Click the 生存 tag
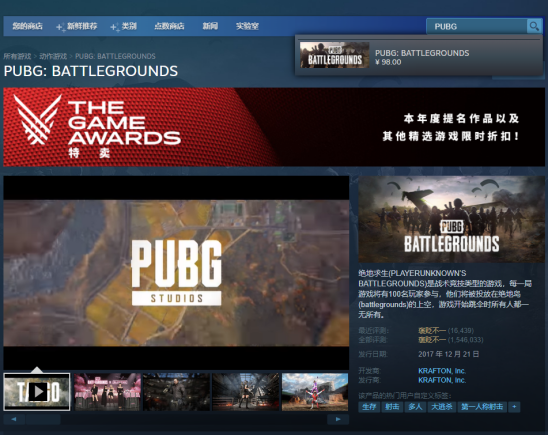 click(369, 407)
